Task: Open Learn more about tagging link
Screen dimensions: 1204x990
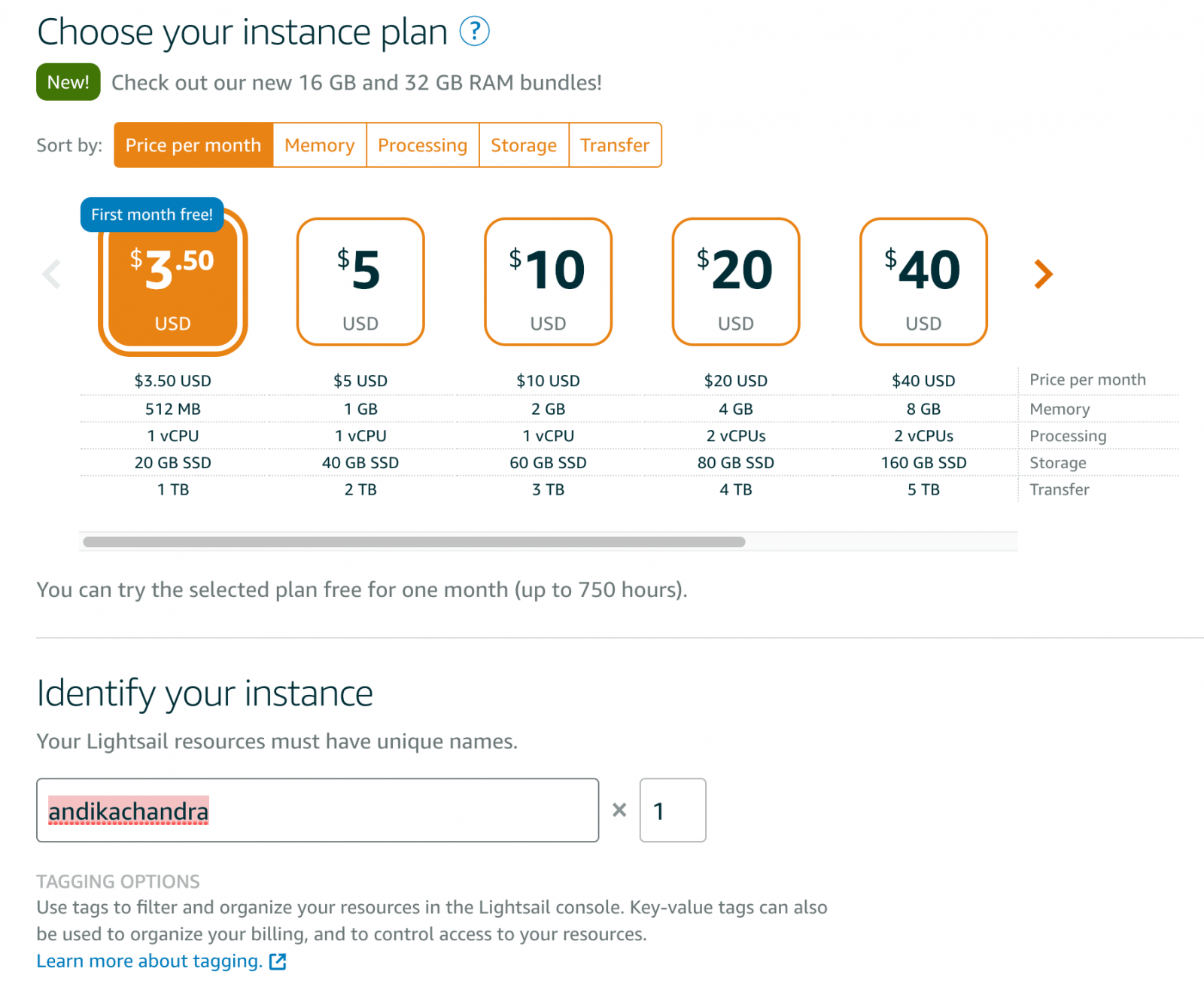Action: pyautogui.click(x=149, y=961)
